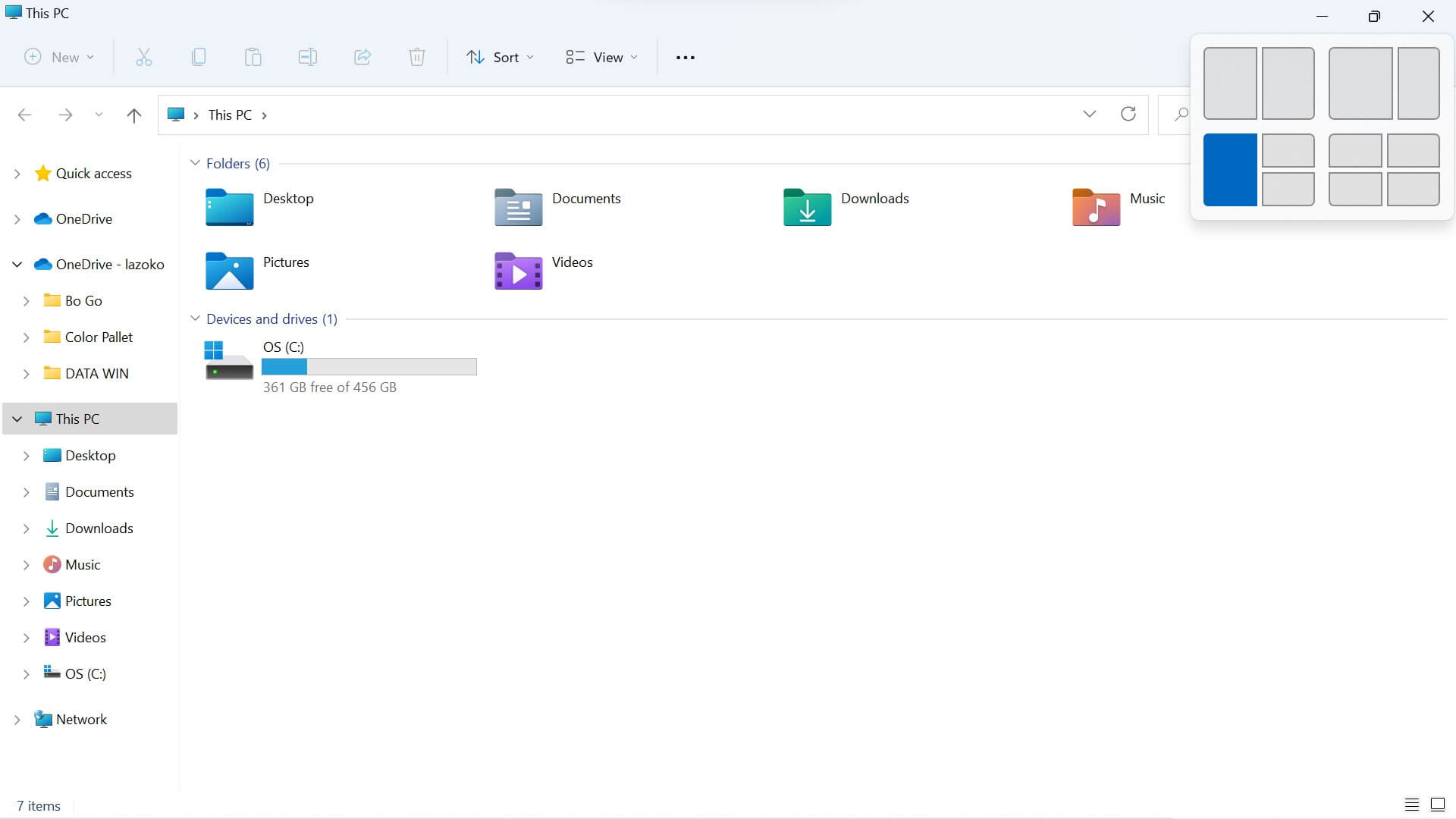Click the See more options button
Viewport: 1456px width, 819px height.
[x=685, y=57]
